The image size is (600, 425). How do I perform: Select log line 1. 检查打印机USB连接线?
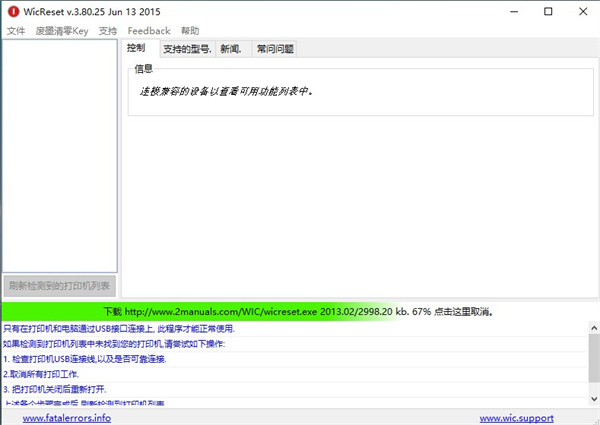click(295, 359)
